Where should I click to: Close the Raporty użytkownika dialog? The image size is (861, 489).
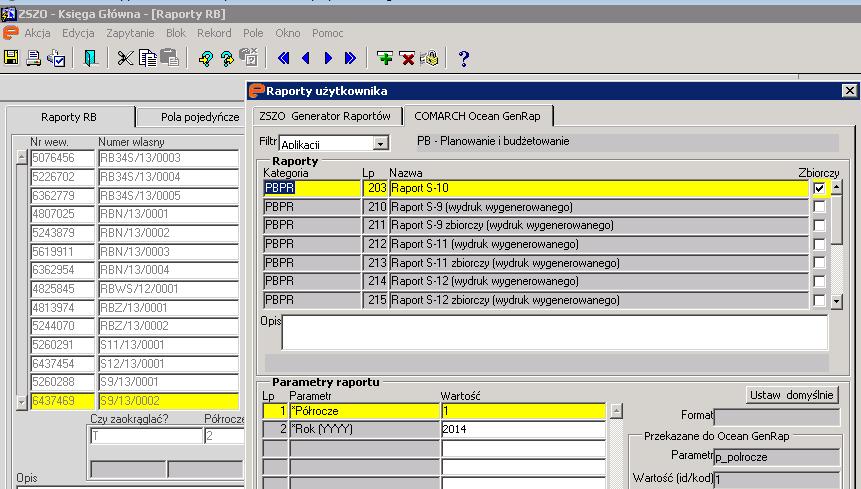[849, 91]
